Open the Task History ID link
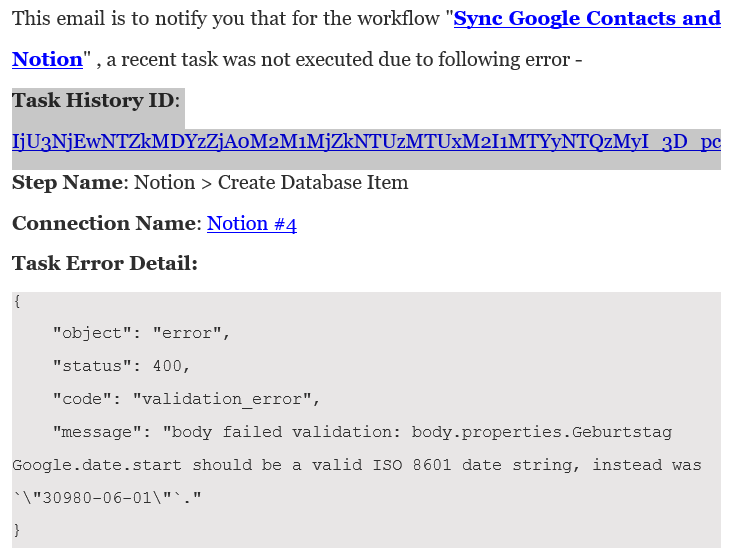This screenshot has width=729, height=548. [x=366, y=142]
